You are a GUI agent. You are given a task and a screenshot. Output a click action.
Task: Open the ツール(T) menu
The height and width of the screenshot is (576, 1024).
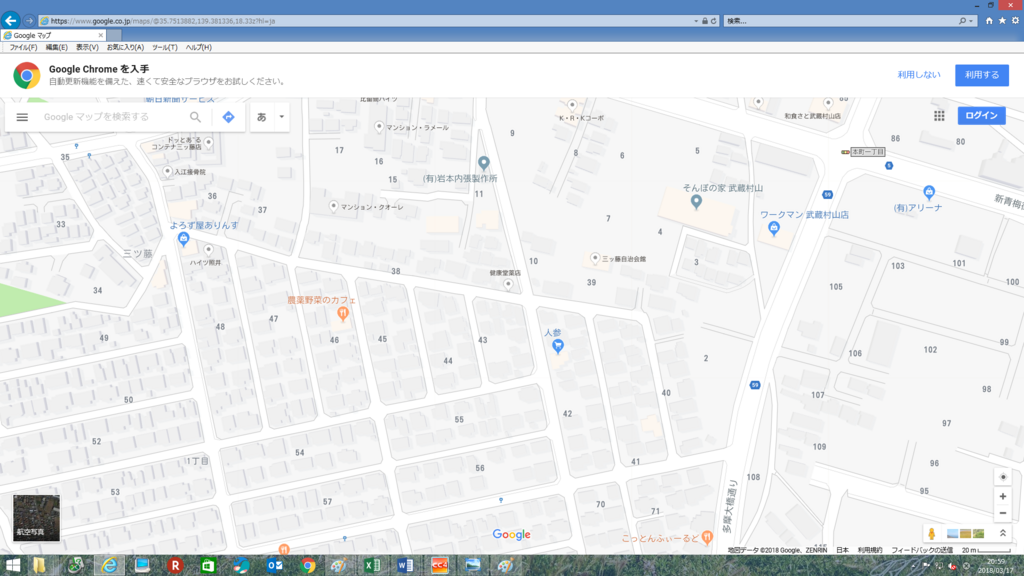coord(165,48)
